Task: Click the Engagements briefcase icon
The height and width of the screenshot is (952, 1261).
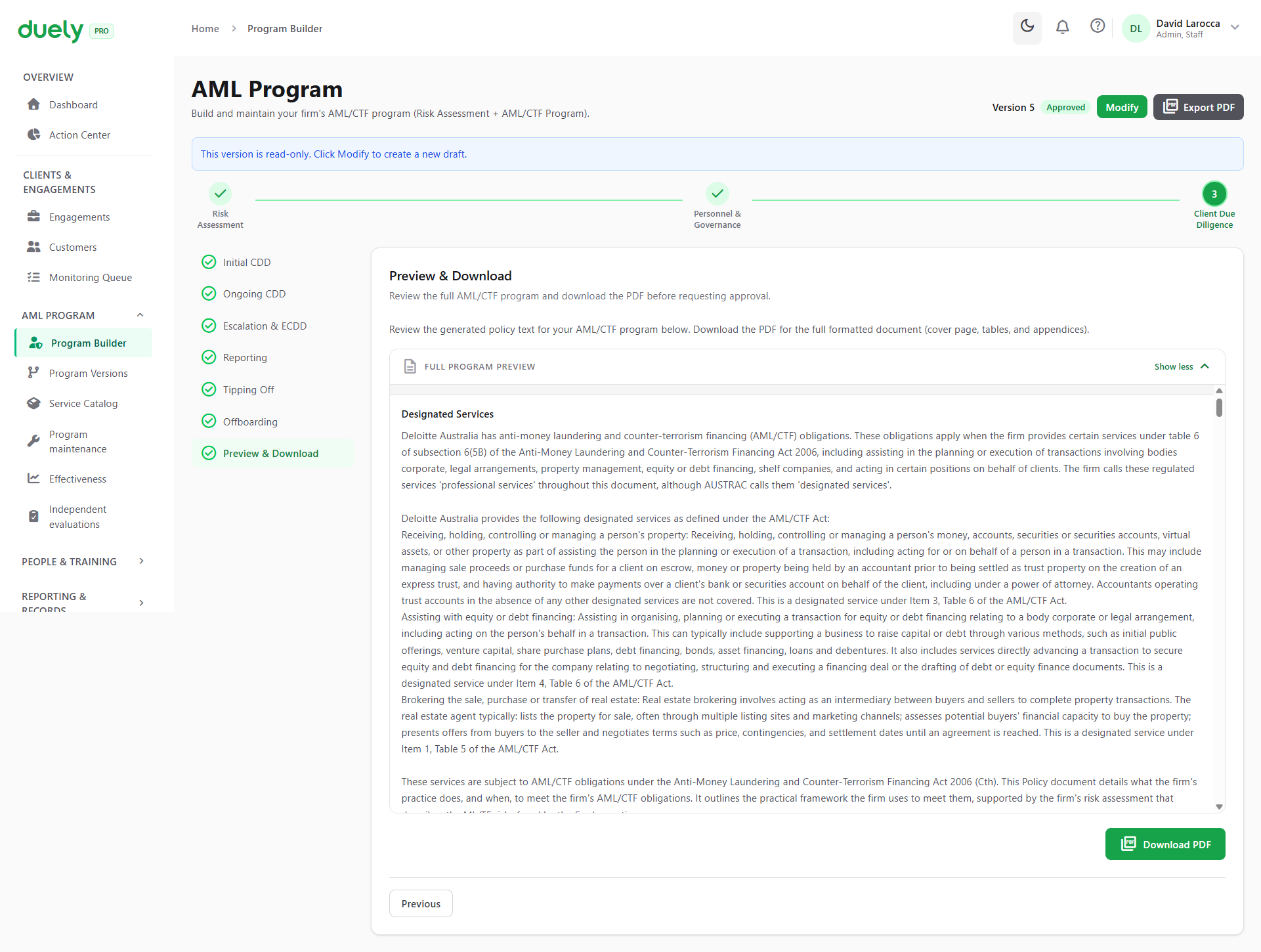Action: click(33, 217)
